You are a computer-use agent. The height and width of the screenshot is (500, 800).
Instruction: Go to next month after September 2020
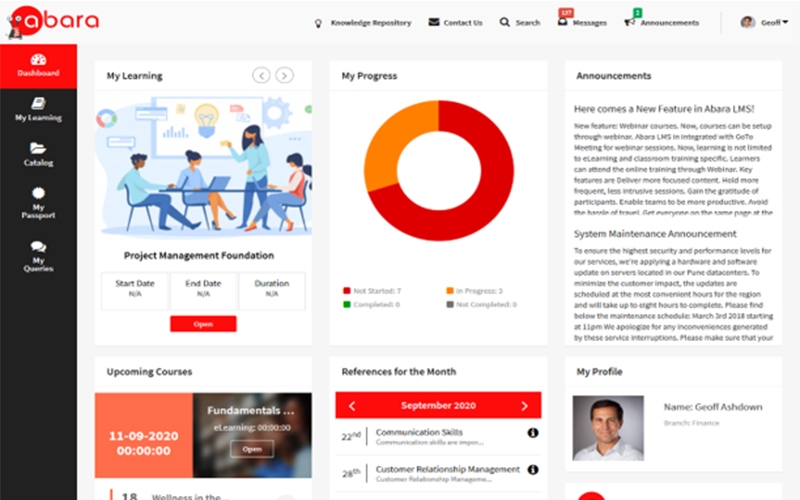coord(524,406)
